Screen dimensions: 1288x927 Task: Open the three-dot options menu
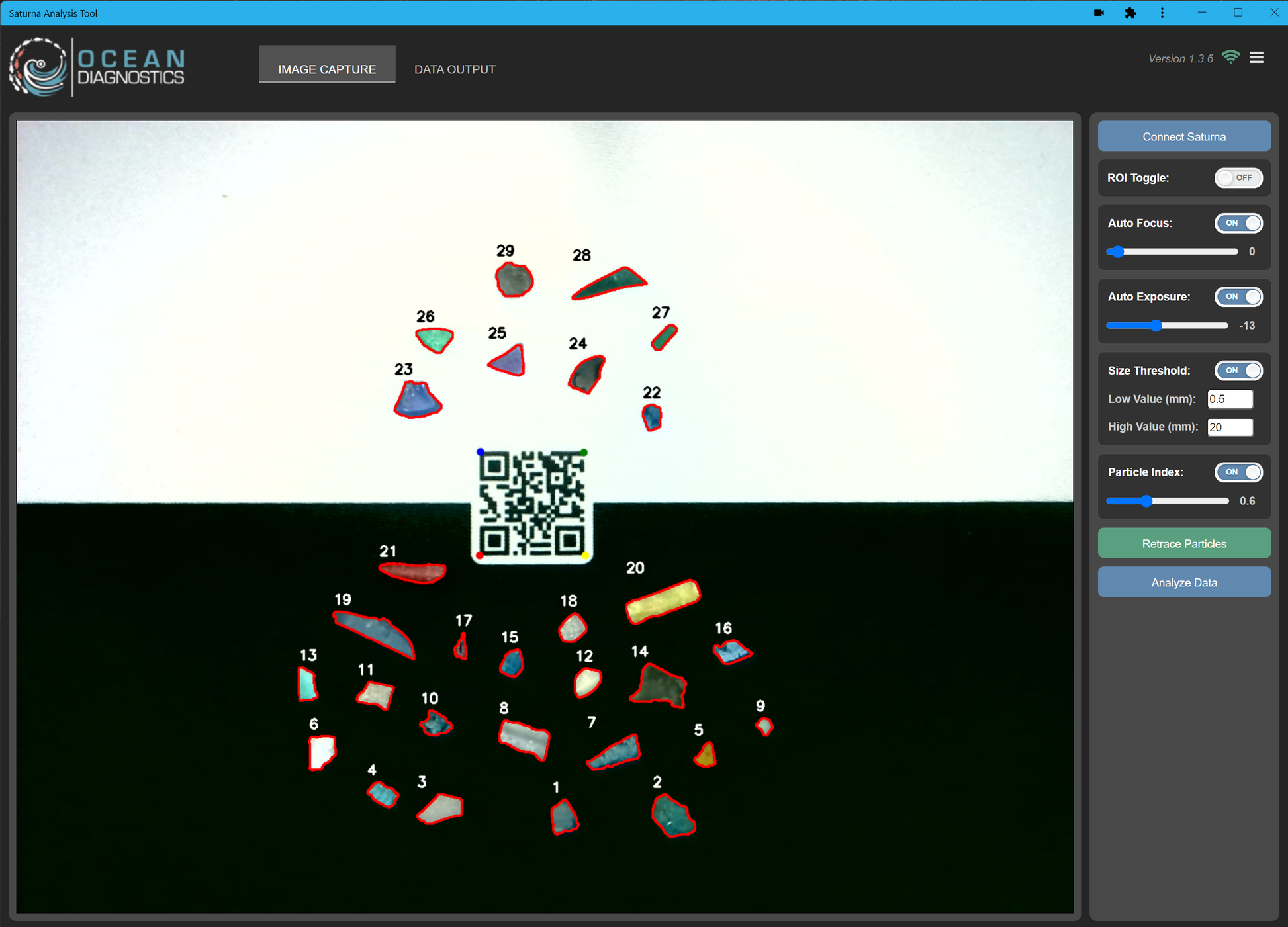pyautogui.click(x=1162, y=13)
